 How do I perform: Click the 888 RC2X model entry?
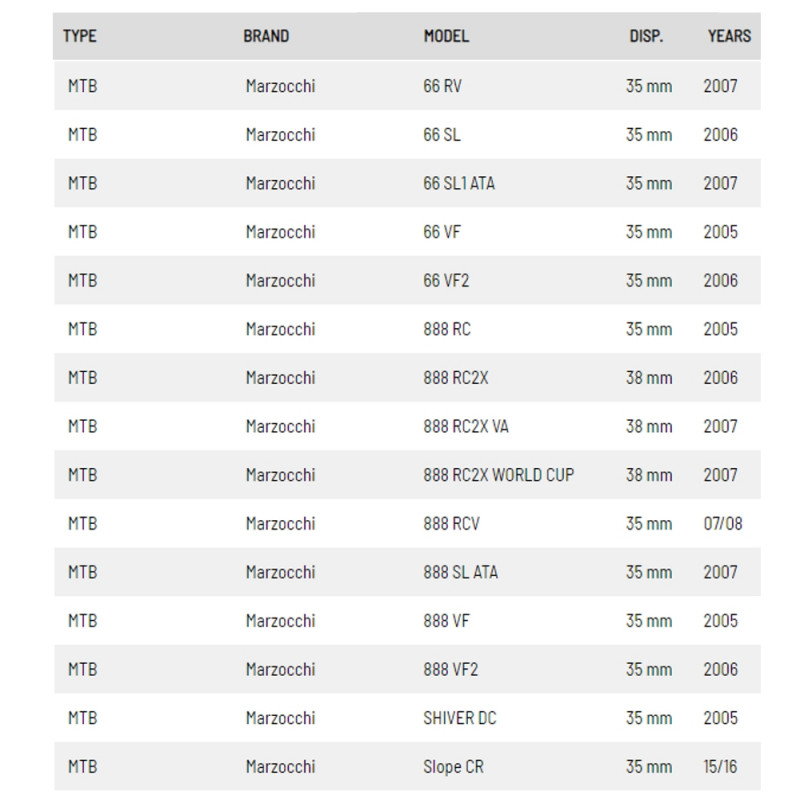[x=455, y=378]
